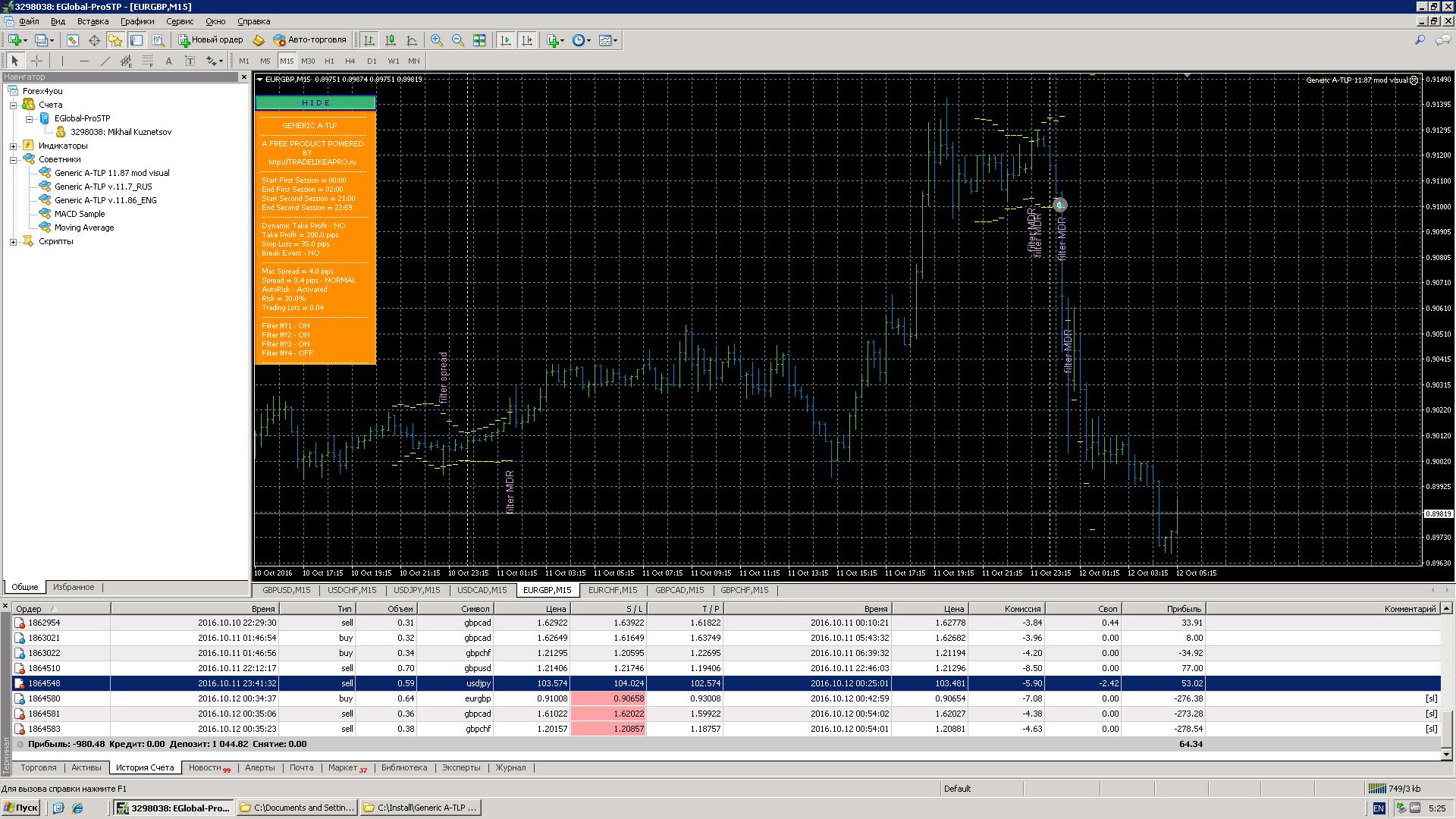This screenshot has width=1456, height=819.
Task: Collapse the Советники tree node
Action: coord(13,160)
